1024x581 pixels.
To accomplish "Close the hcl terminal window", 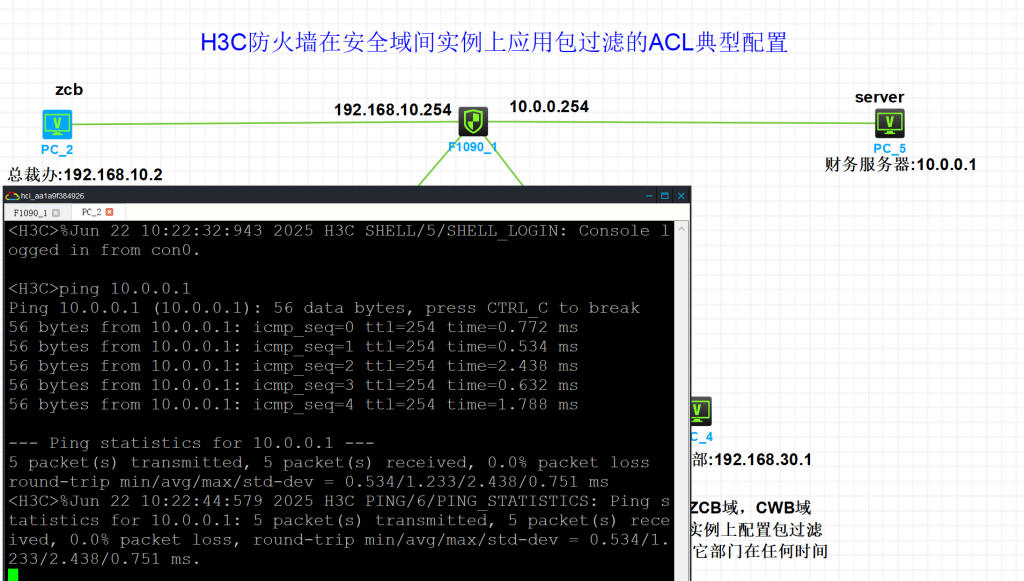I will click(x=681, y=196).
